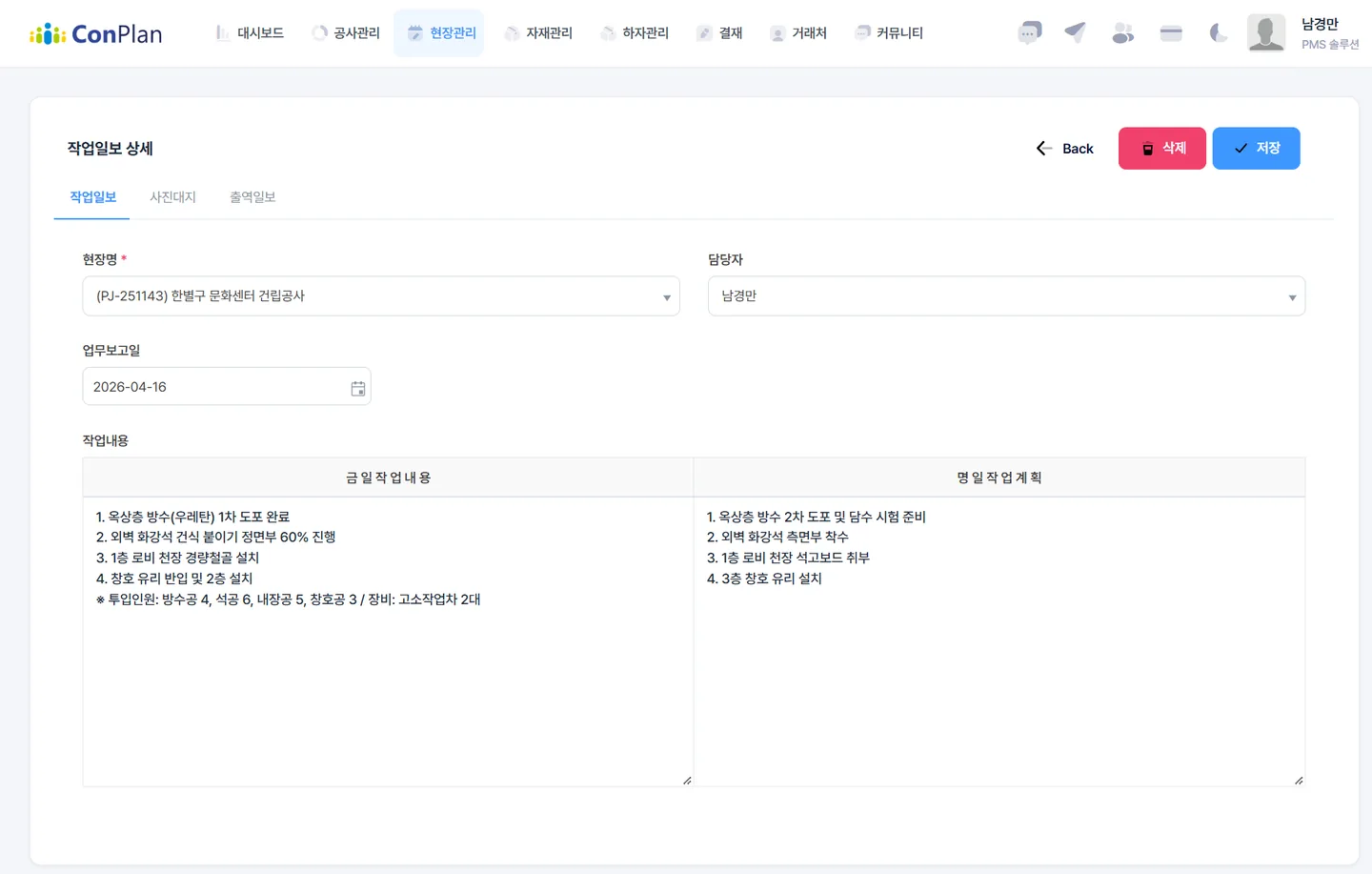The image size is (1372, 874).
Task: Click the 남경만 user name in header
Action: click(1320, 25)
